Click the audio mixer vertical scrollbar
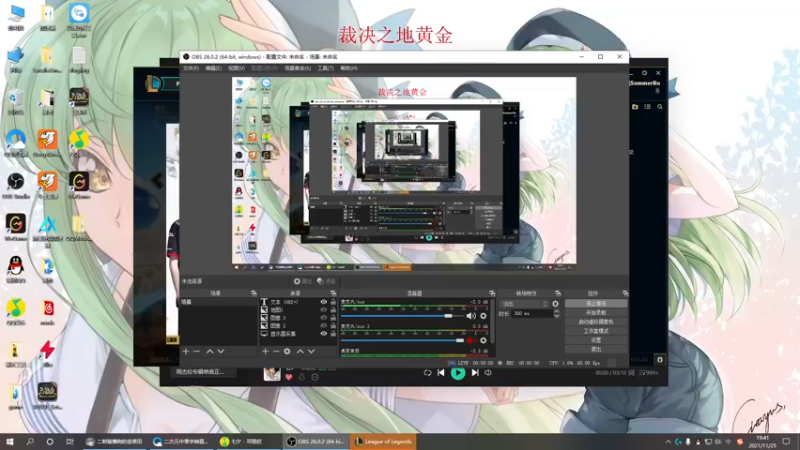Image resolution: width=800 pixels, height=450 pixels. pyautogui.click(x=492, y=321)
